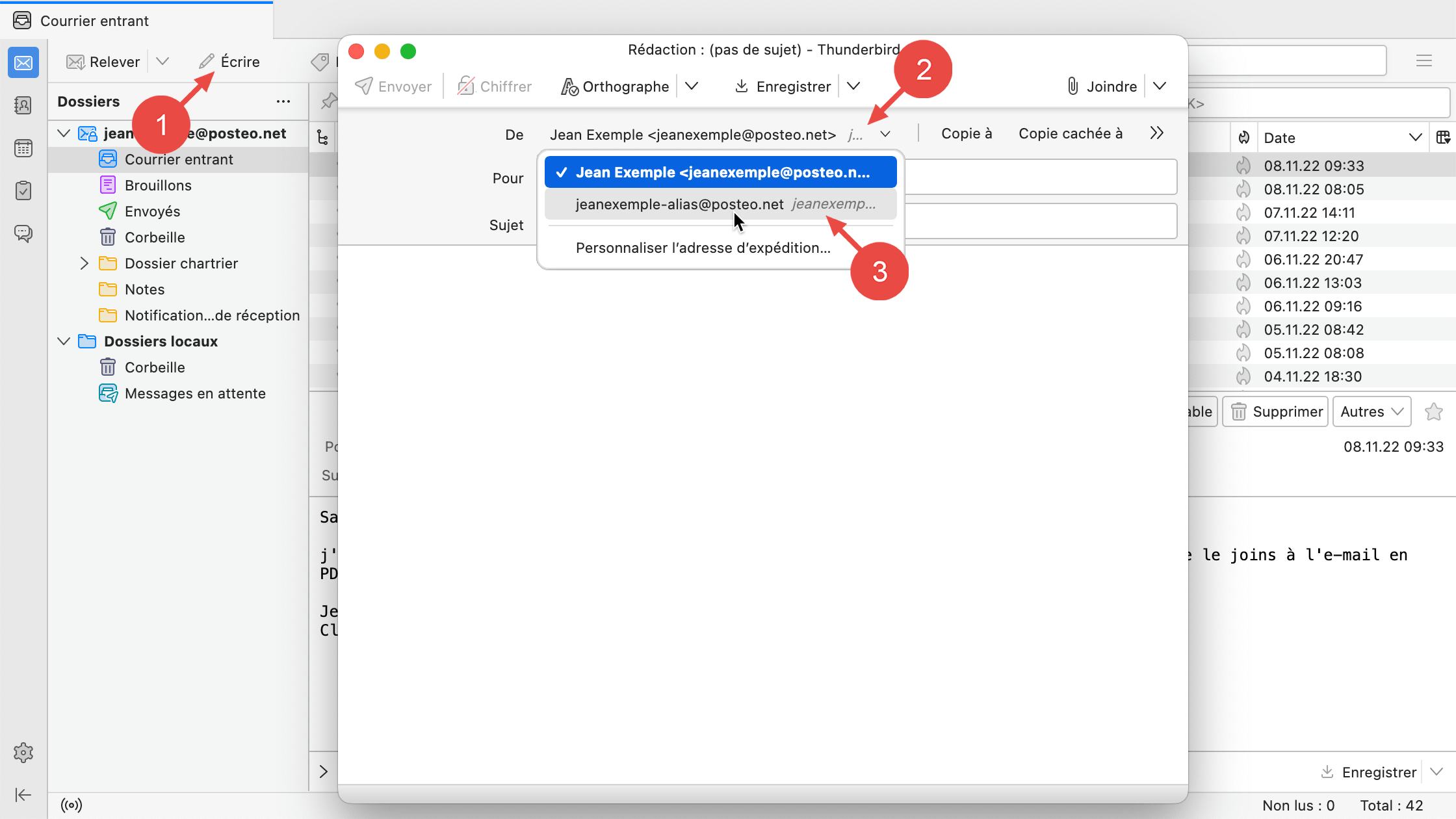Click the thread toggle column icon
This screenshot has height=819, width=1456.
click(x=322, y=138)
